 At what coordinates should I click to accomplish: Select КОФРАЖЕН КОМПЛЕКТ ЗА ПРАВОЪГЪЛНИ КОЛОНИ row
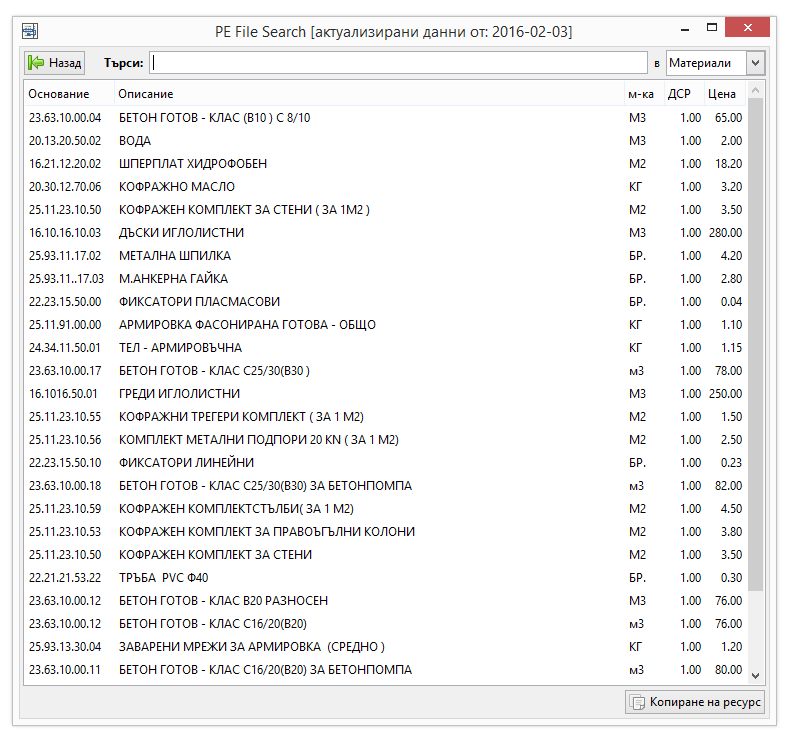click(385, 532)
